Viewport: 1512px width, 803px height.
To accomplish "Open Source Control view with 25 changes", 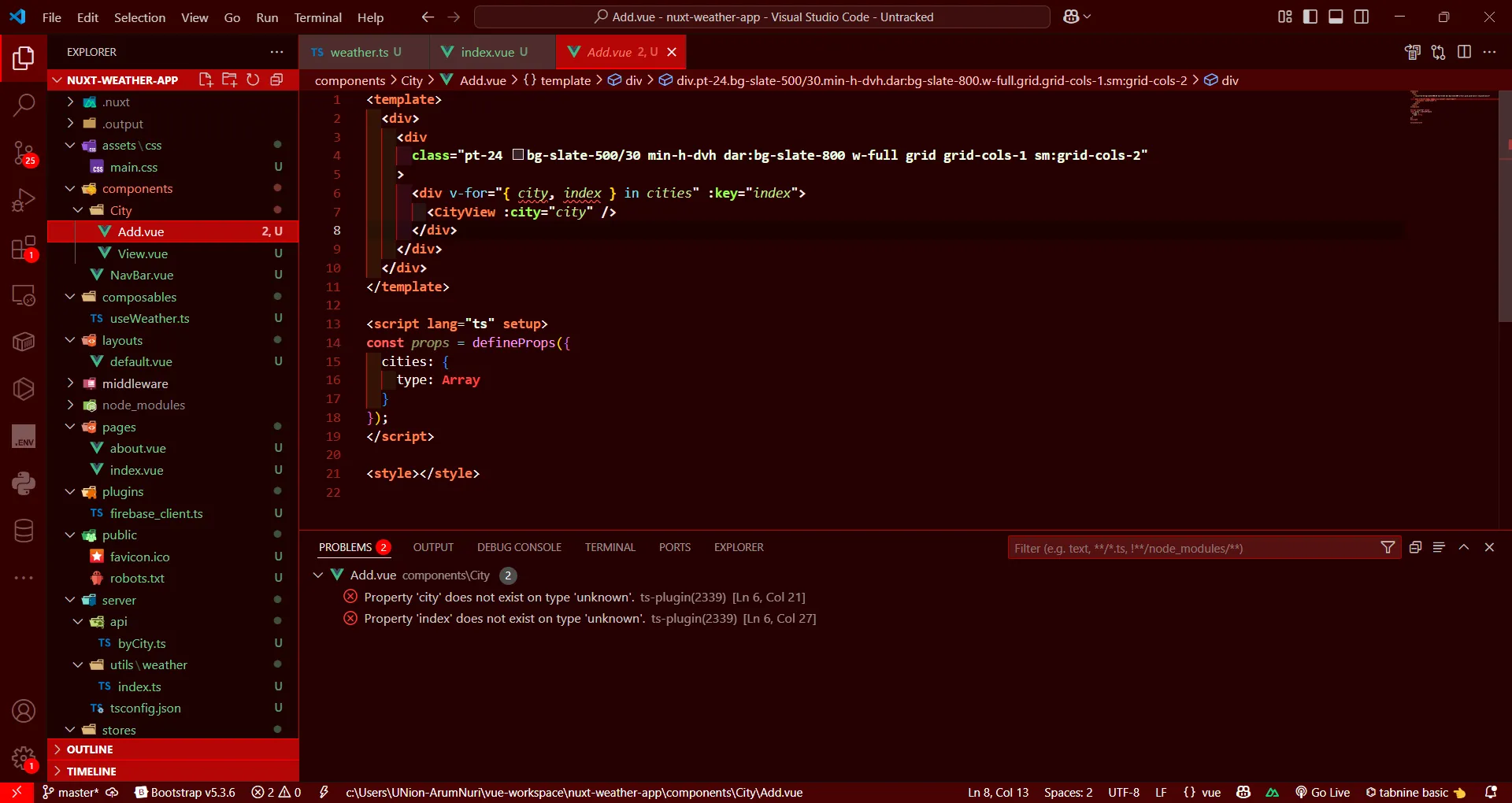I will click(24, 153).
